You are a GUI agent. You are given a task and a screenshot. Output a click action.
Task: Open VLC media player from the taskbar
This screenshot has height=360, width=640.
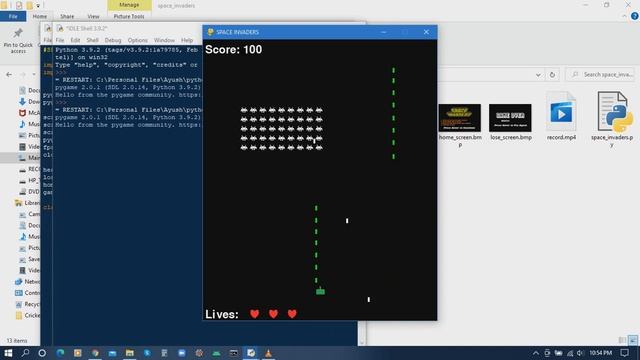tap(268, 353)
